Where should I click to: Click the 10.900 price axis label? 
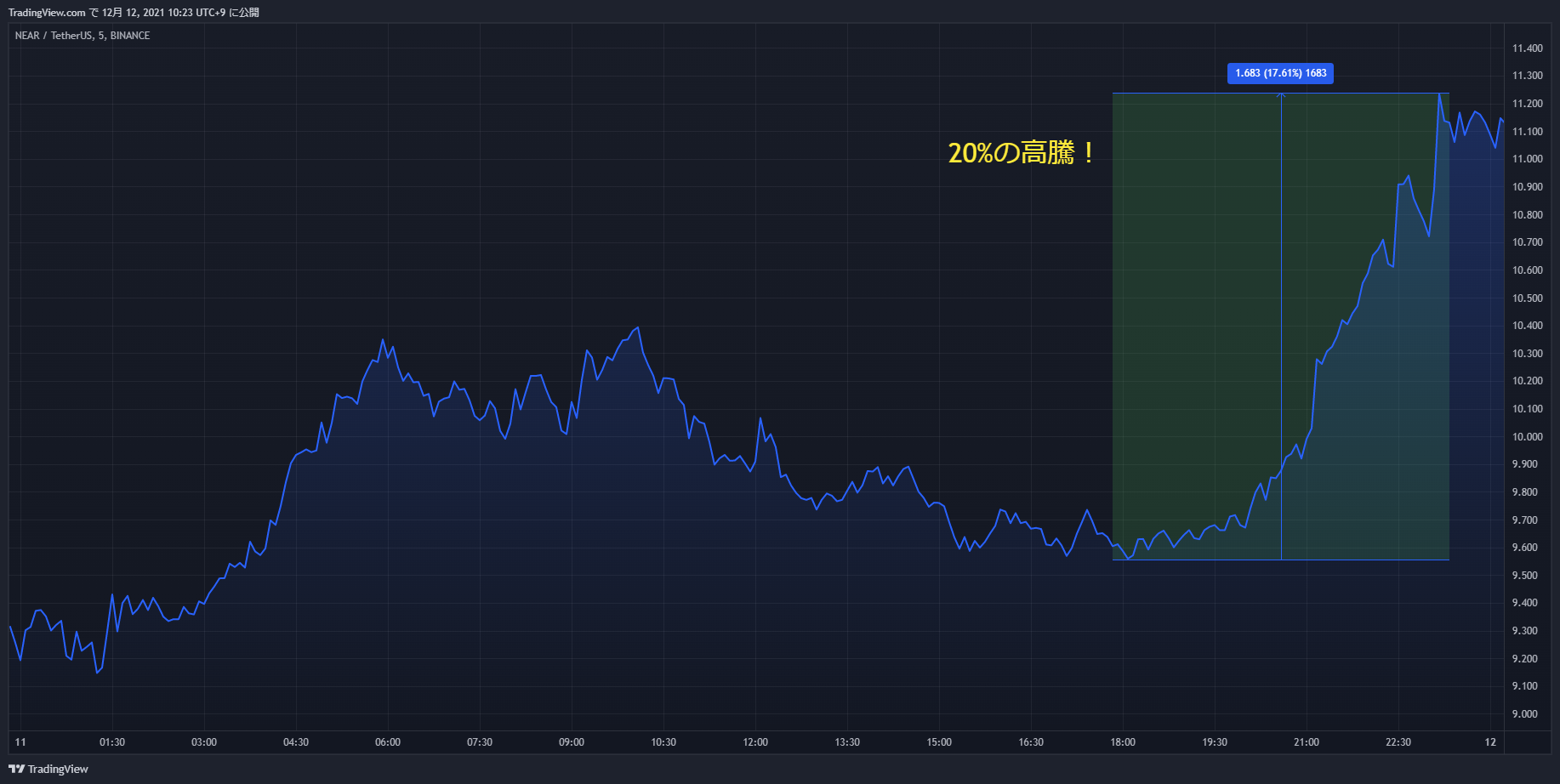1527,187
